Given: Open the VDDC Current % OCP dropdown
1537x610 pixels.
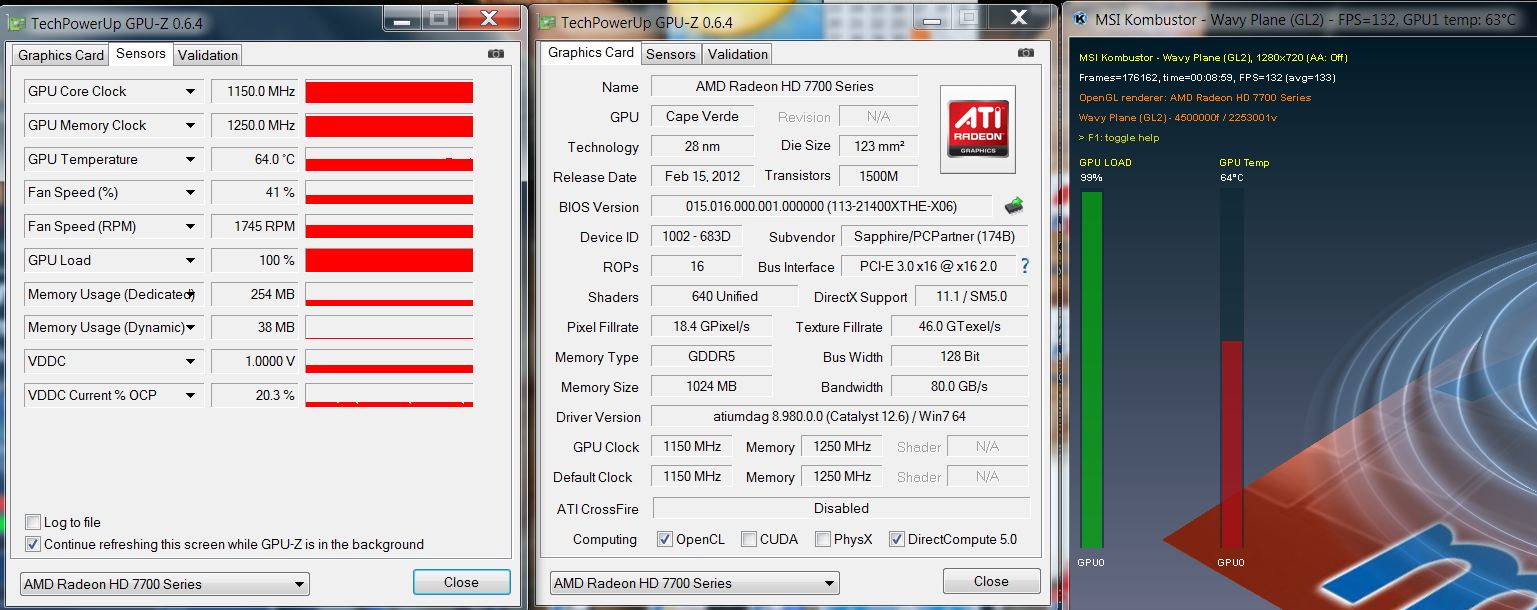Looking at the screenshot, I should (x=190, y=396).
